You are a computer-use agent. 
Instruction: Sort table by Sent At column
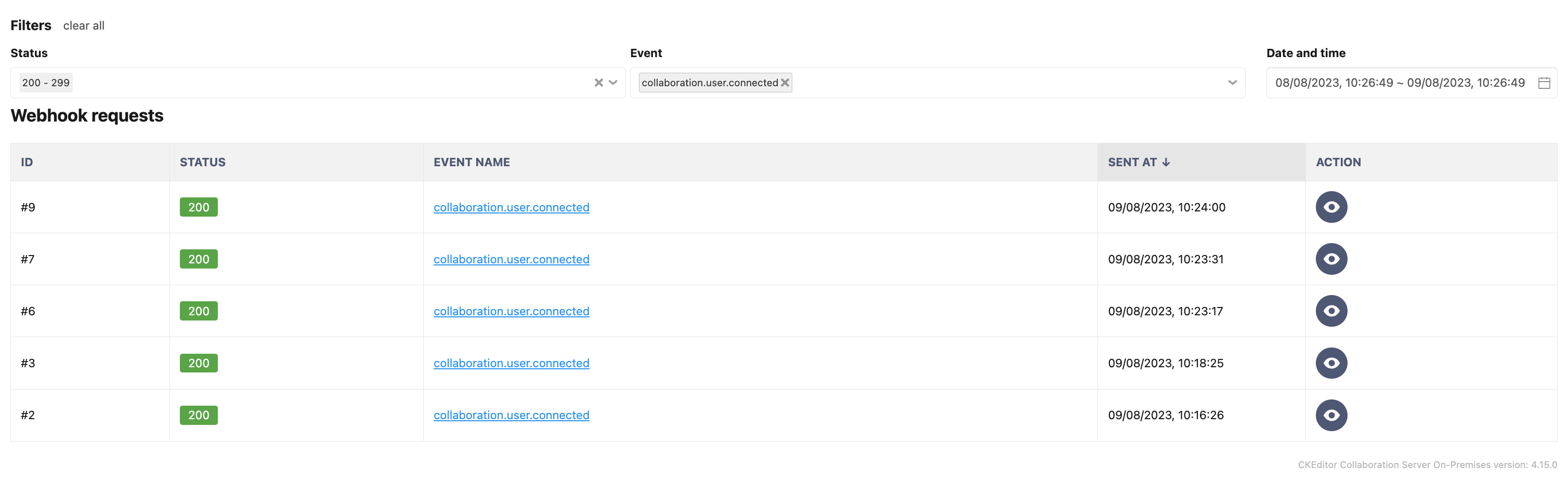click(1139, 163)
